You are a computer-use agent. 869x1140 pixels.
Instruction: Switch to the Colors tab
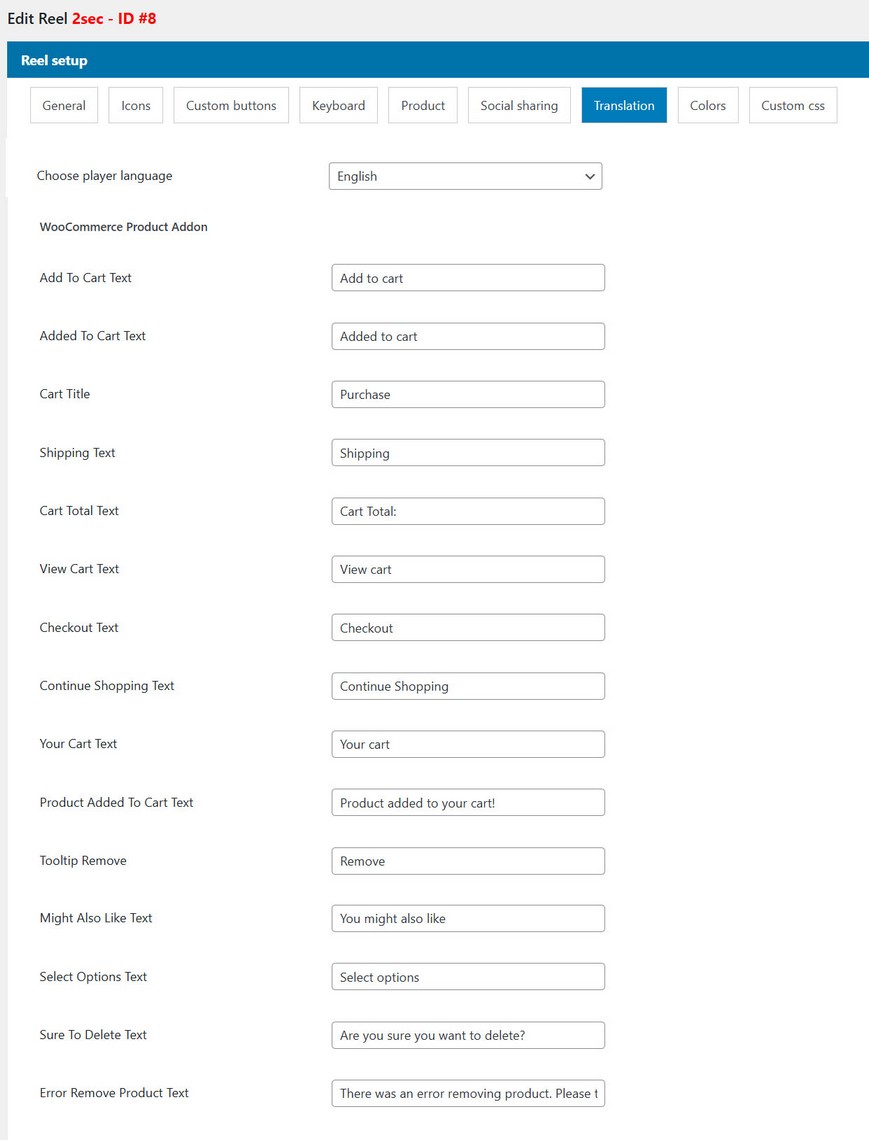tap(708, 105)
